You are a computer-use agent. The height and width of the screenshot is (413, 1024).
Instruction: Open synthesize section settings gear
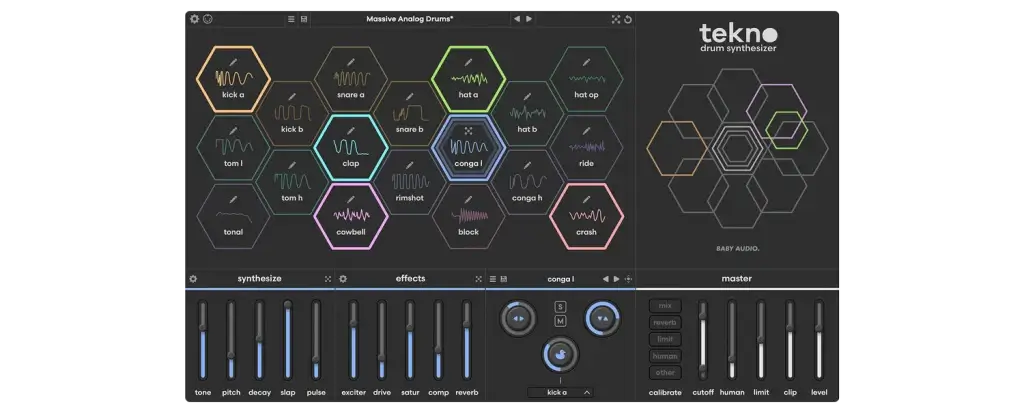[x=193, y=278]
